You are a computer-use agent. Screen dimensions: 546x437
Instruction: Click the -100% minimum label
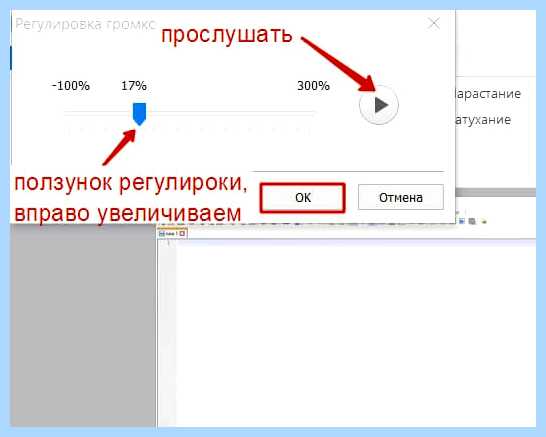(71, 86)
